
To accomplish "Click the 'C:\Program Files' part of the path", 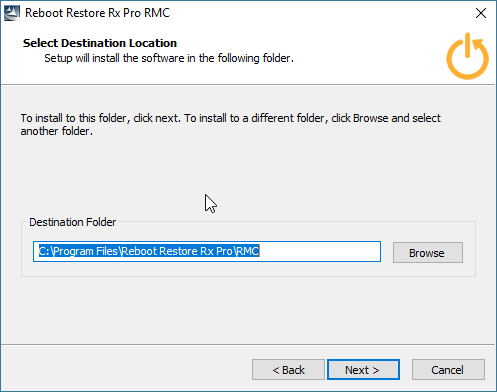I will tap(78, 251).
